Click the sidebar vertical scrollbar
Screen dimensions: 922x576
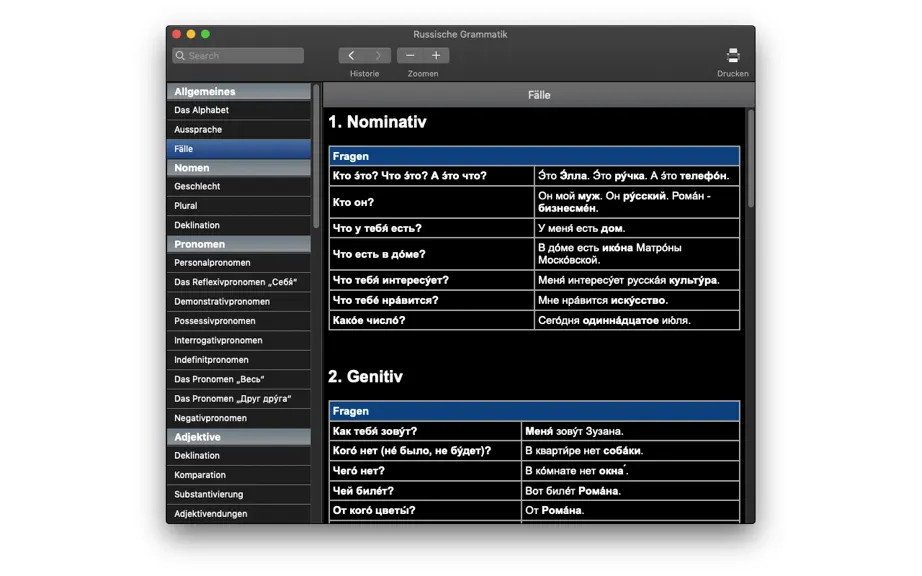coord(316,156)
